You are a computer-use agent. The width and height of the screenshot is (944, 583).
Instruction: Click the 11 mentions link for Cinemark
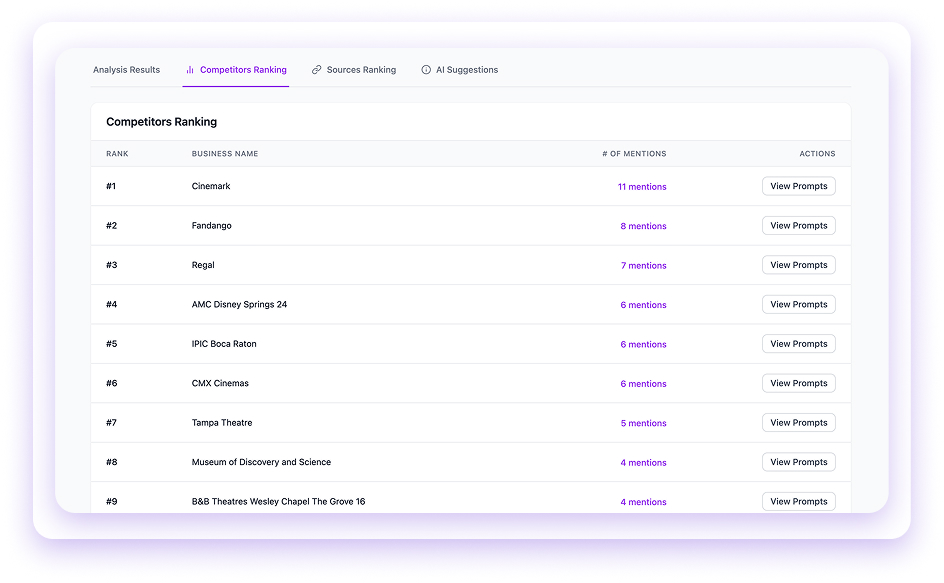coord(642,187)
